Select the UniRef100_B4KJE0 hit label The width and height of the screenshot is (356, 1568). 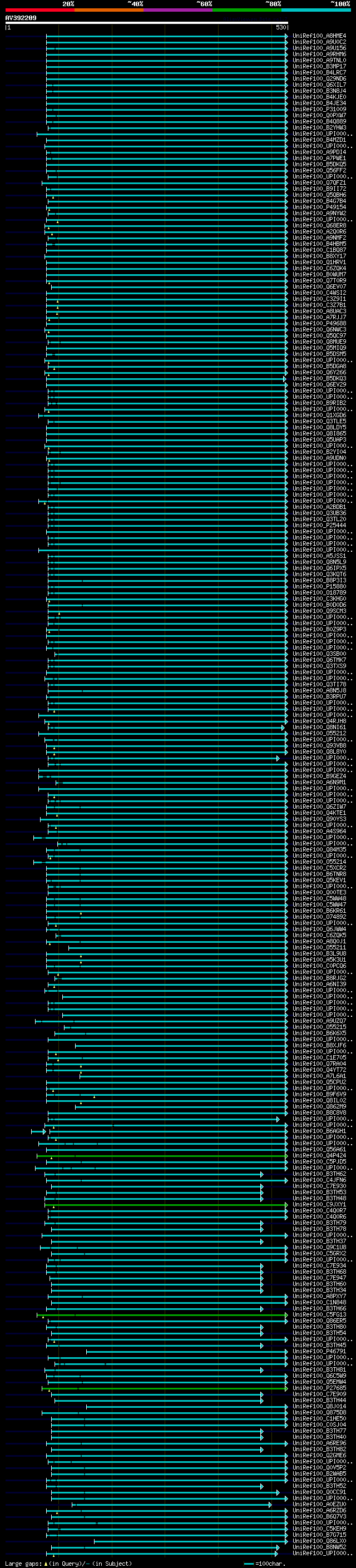tap(319, 97)
